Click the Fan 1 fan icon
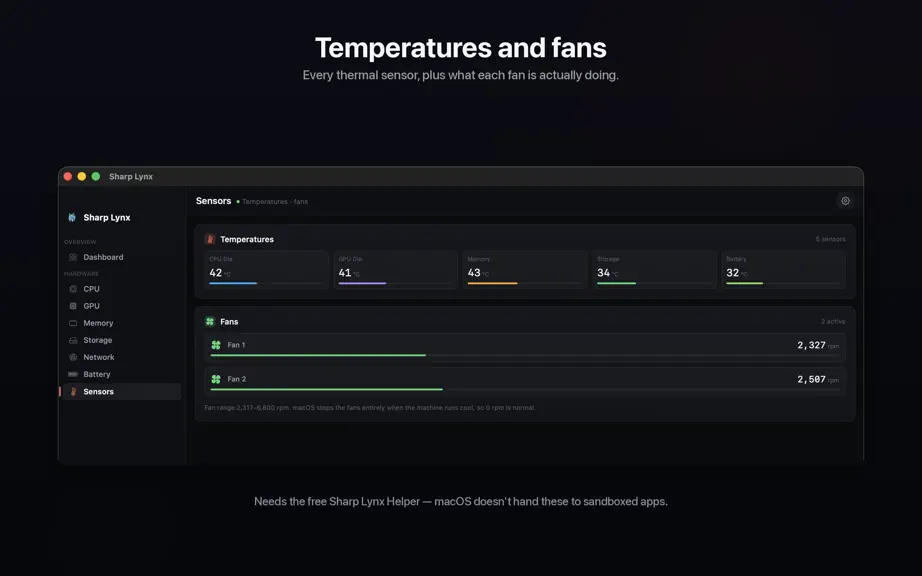Image resolution: width=922 pixels, height=576 pixels. [x=216, y=345]
